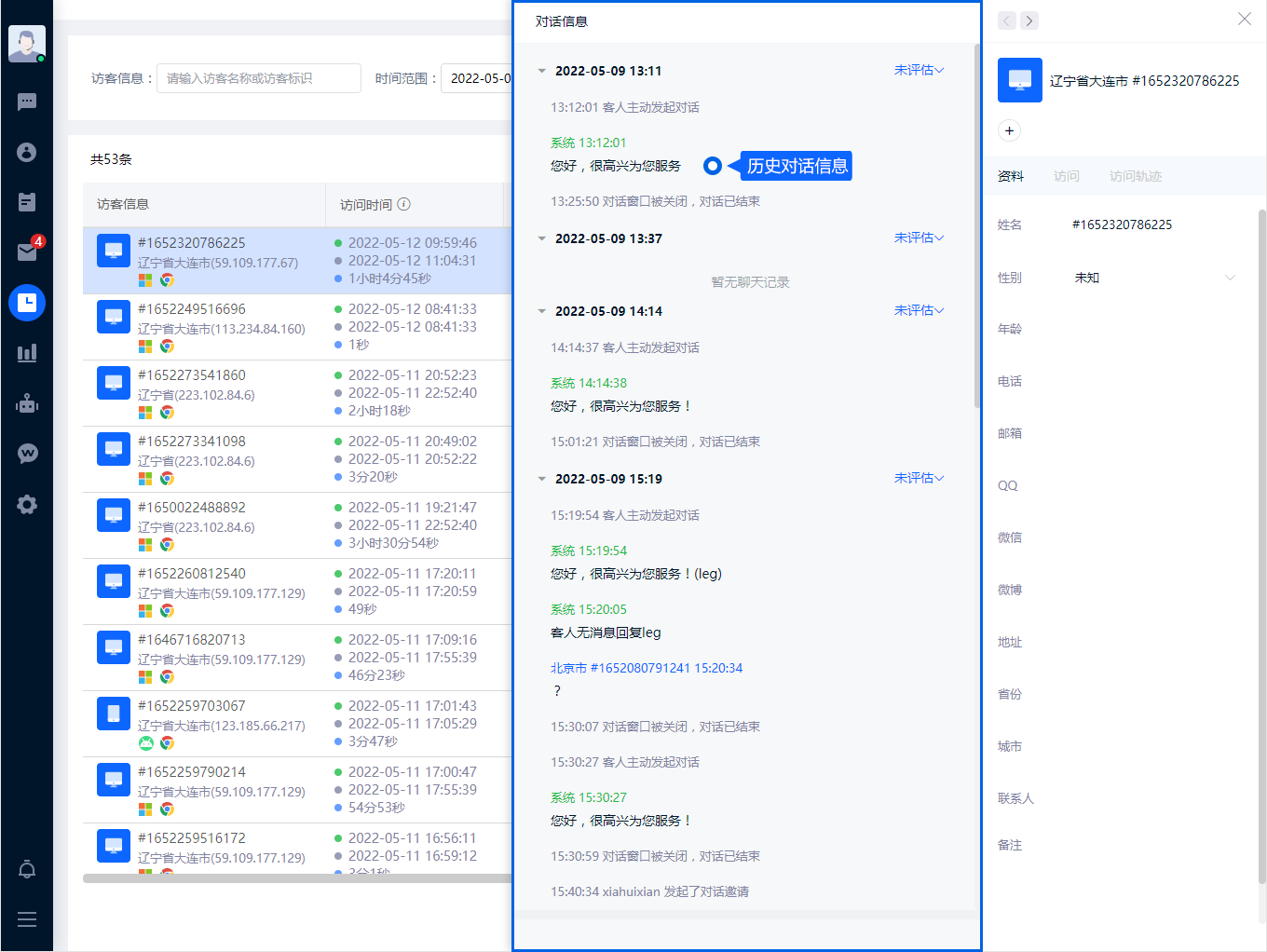The width and height of the screenshot is (1267, 952).
Task: Click the next arrow in detail panel
Action: click(x=1029, y=20)
